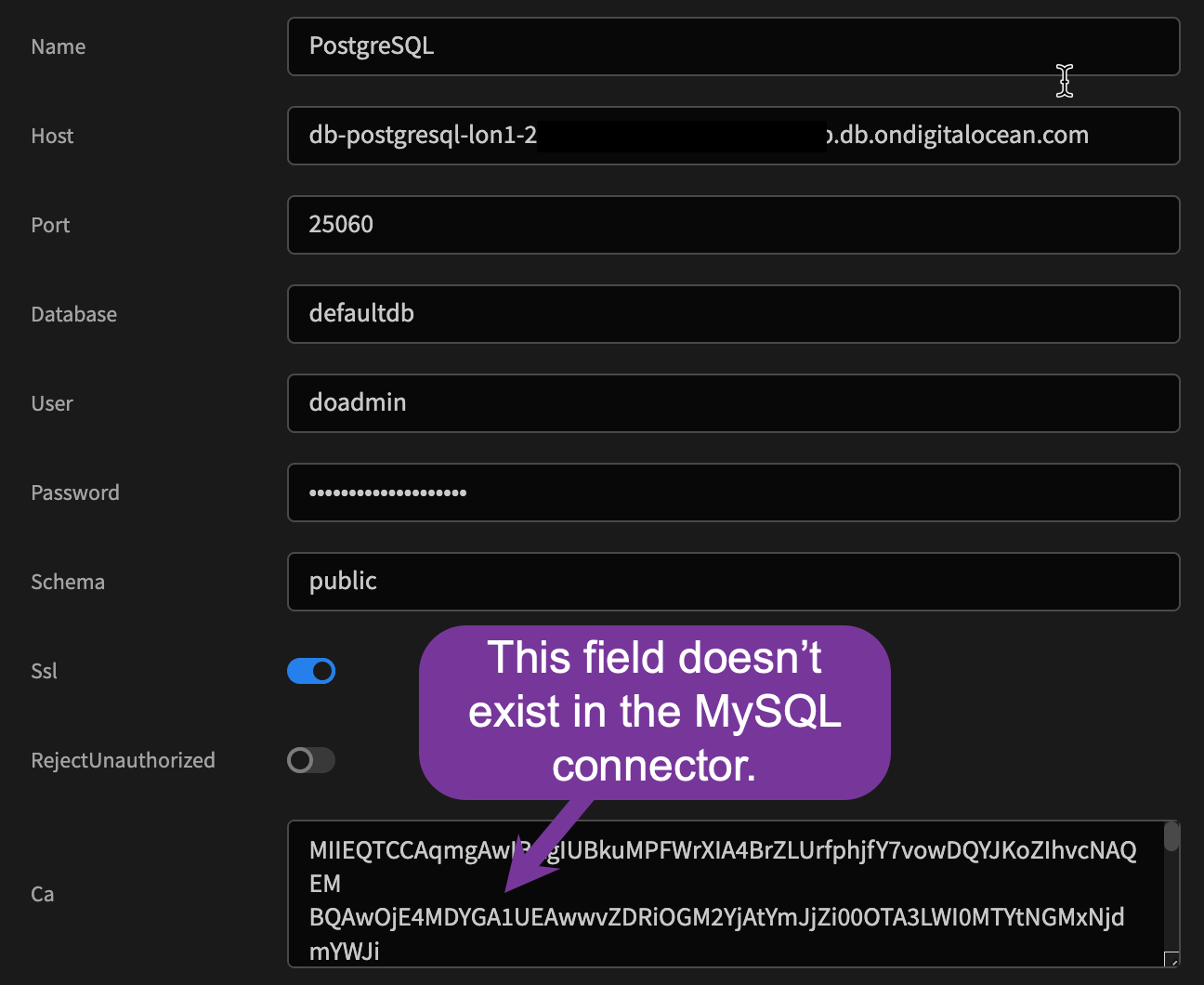Enable the RejectUnauthorized toggle
Screen dimensions: 1204x985
(311, 760)
